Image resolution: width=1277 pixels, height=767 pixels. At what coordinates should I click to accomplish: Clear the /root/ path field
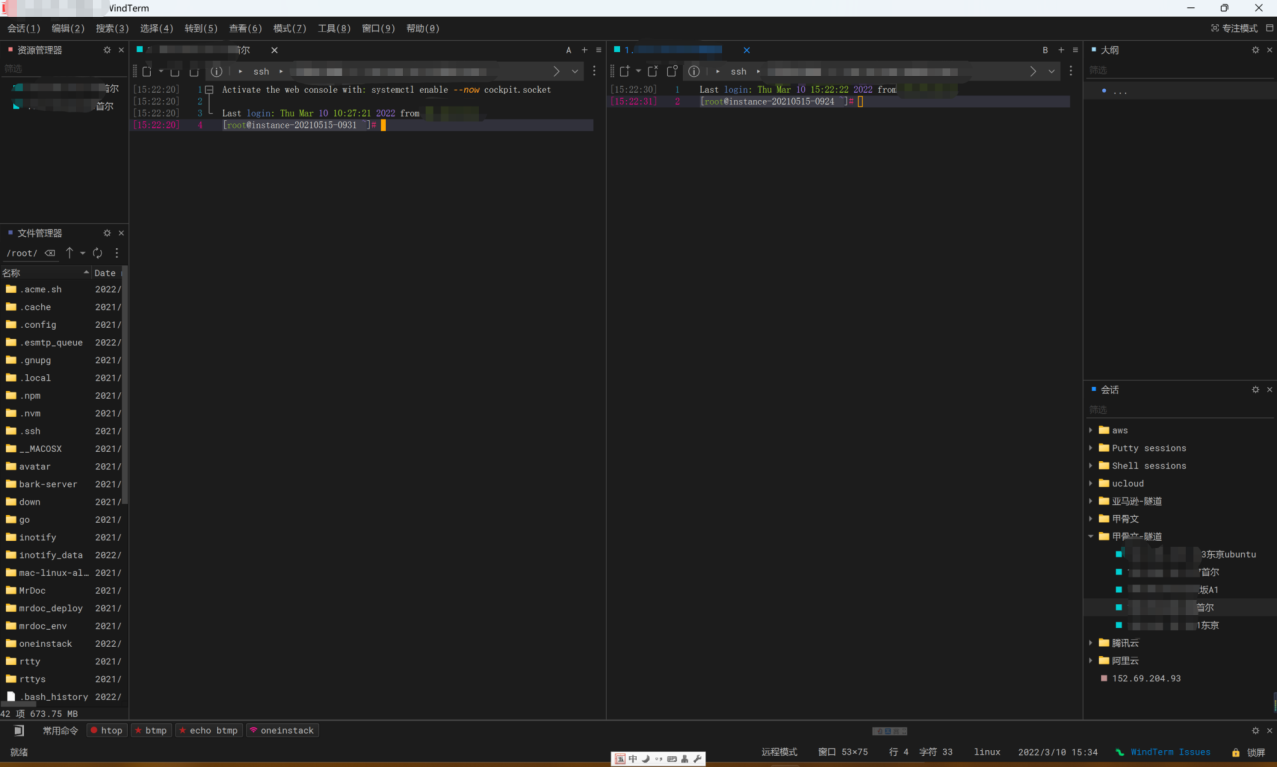point(50,253)
